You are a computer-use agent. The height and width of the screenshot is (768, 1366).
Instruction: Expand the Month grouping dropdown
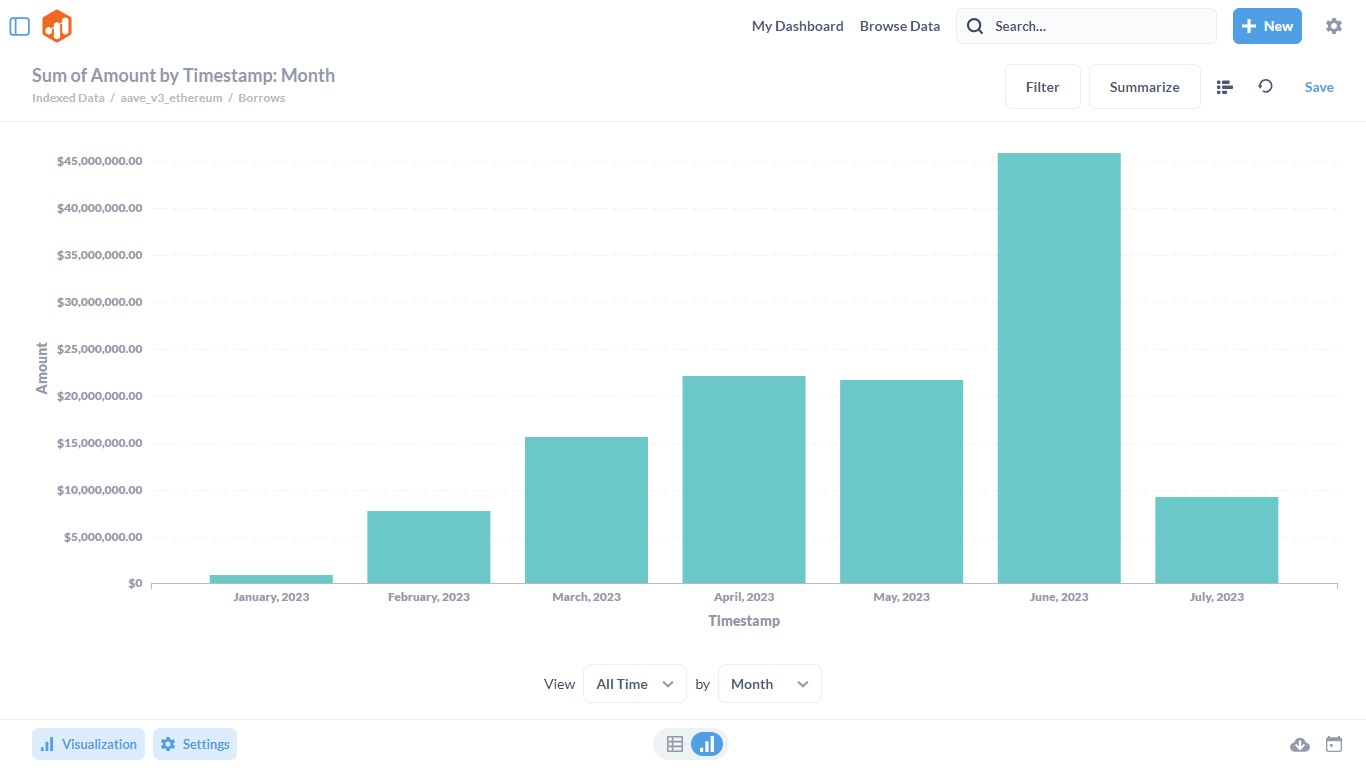[x=769, y=684]
